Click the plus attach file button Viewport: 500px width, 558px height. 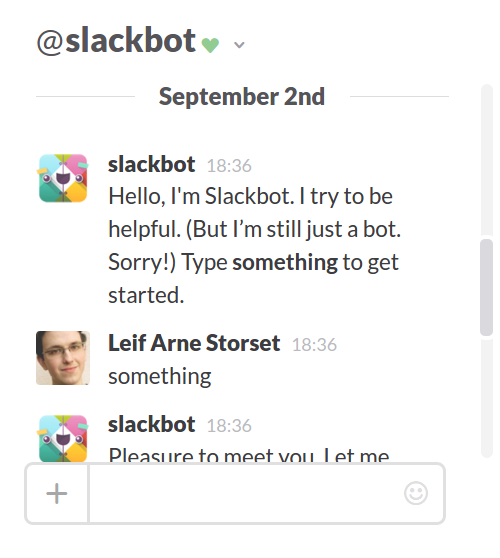57,493
